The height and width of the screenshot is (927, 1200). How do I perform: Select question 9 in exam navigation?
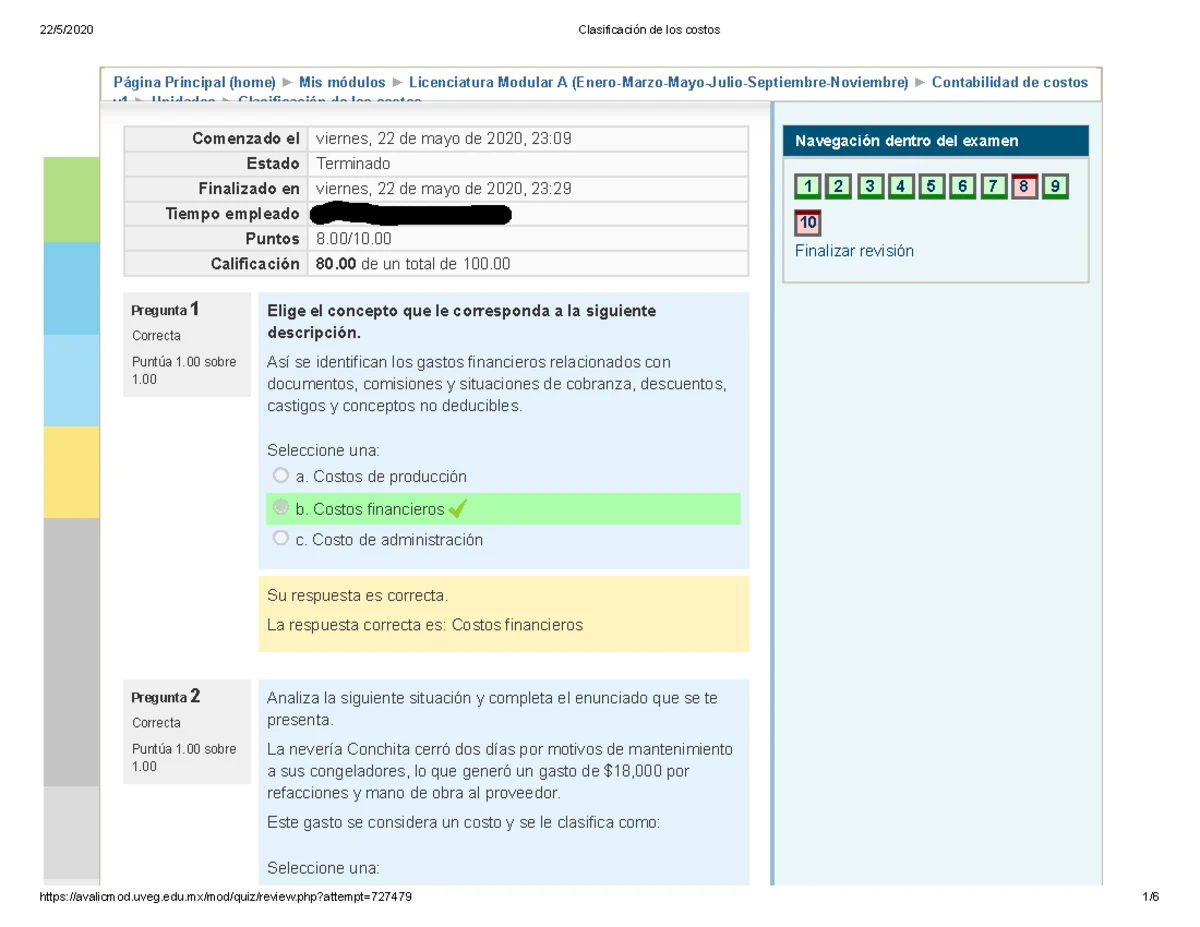[x=1055, y=186]
